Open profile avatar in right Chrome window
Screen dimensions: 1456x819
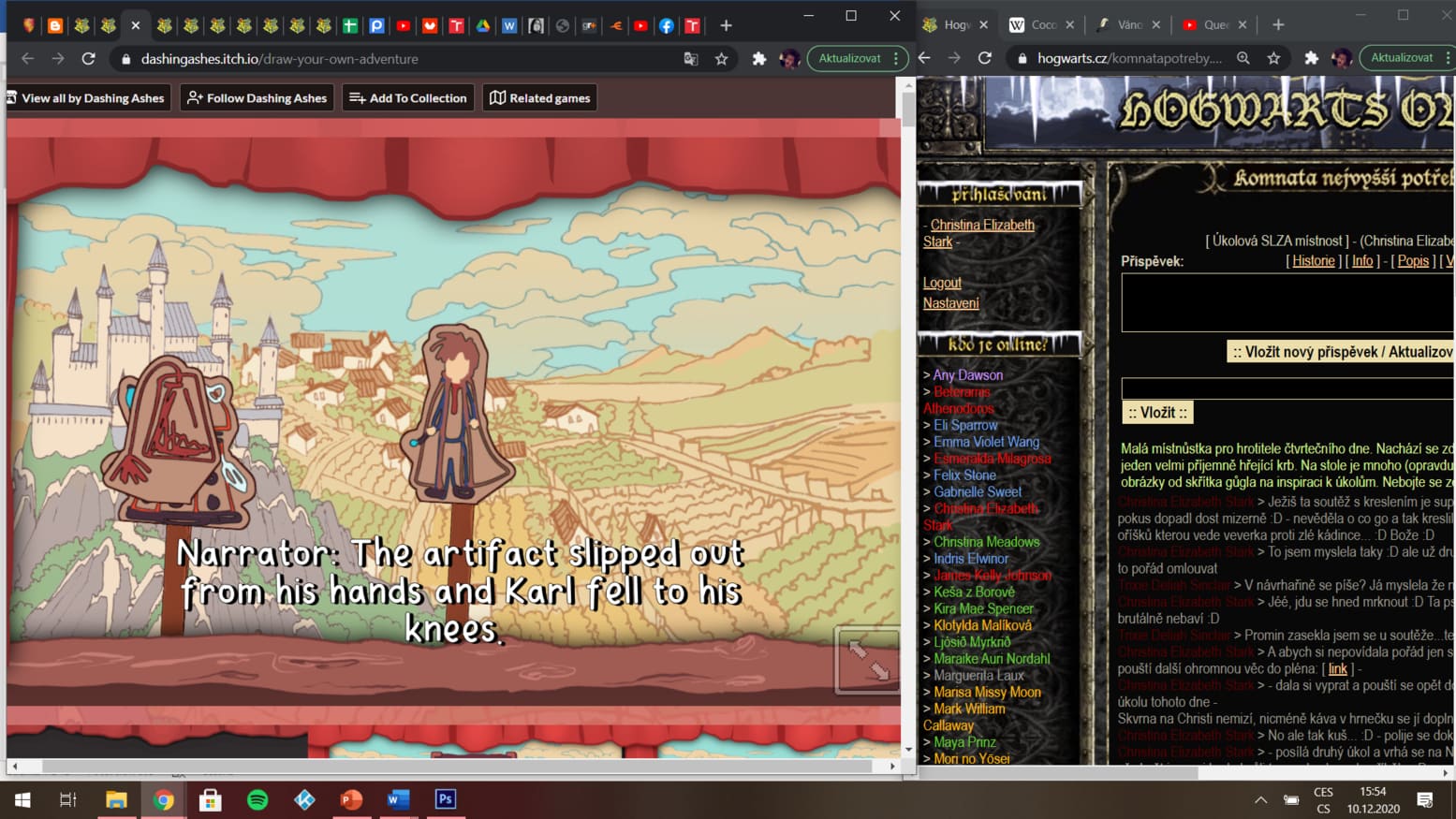point(1342,58)
